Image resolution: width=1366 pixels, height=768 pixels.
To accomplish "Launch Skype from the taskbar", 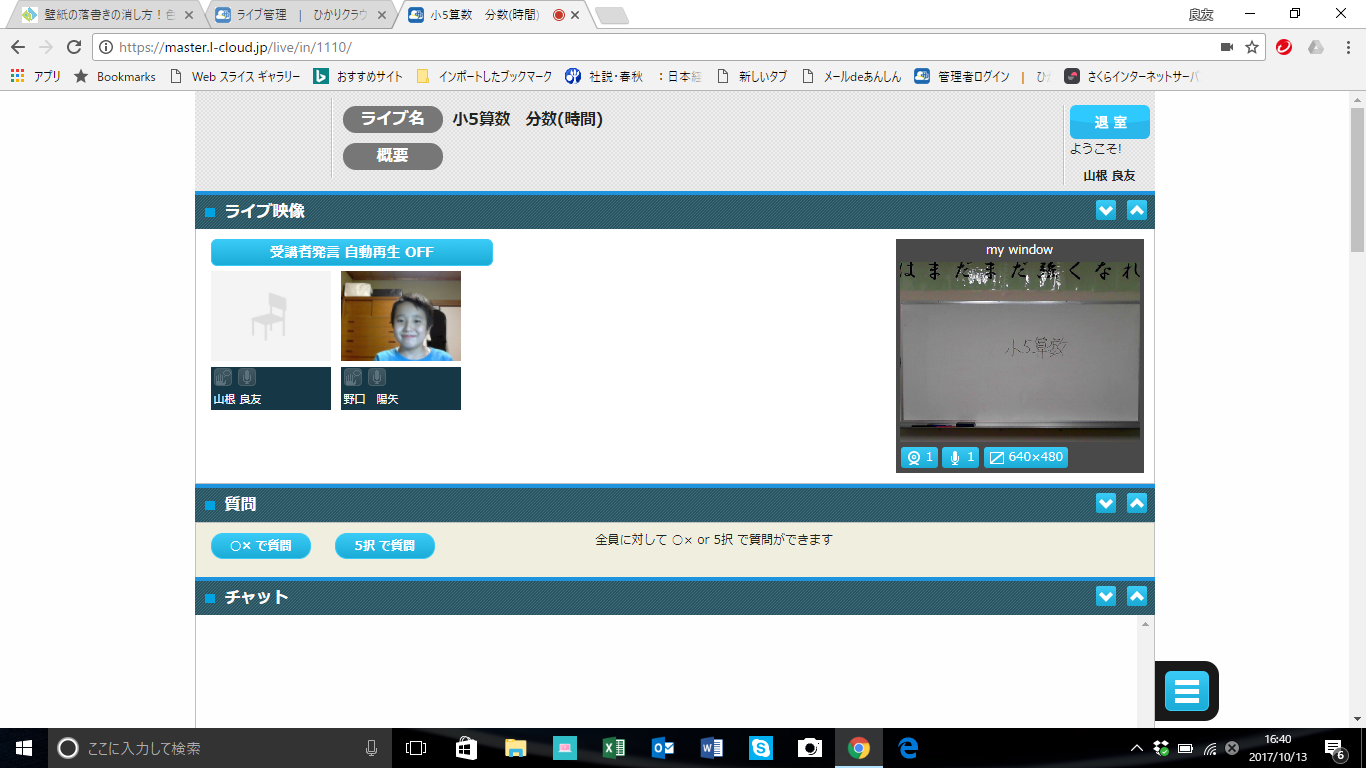I will click(760, 748).
